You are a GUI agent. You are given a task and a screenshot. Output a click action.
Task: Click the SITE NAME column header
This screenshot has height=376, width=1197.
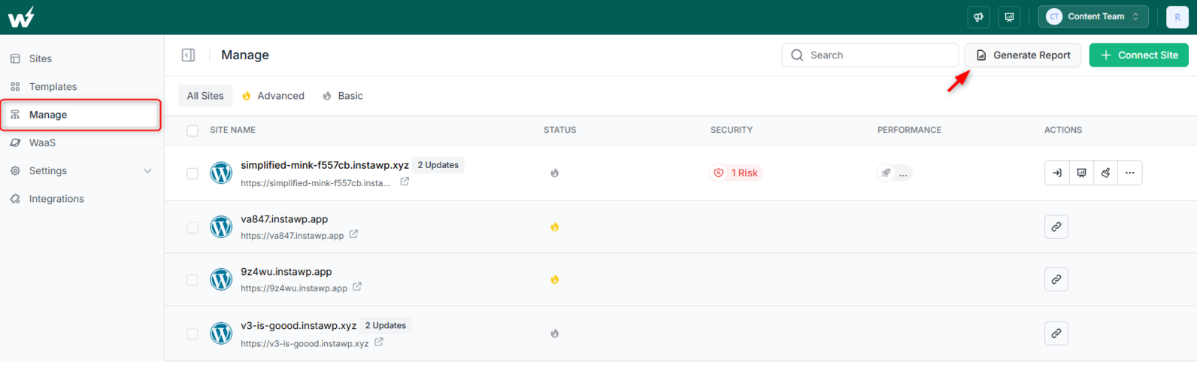point(232,130)
